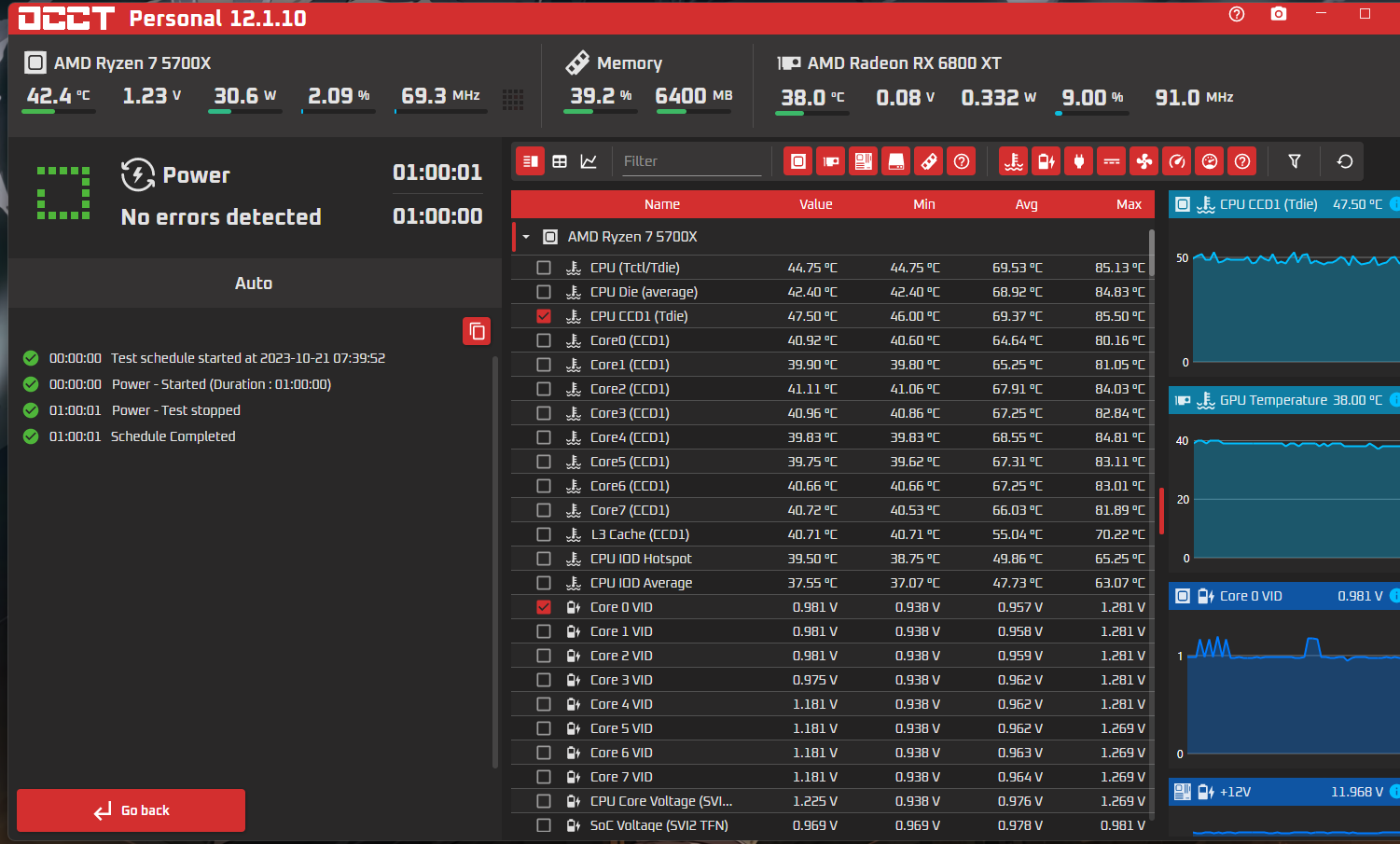Click the CPU CCD1 (Tdie) graph header
Screen dimensions: 1400x844
[1284, 204]
